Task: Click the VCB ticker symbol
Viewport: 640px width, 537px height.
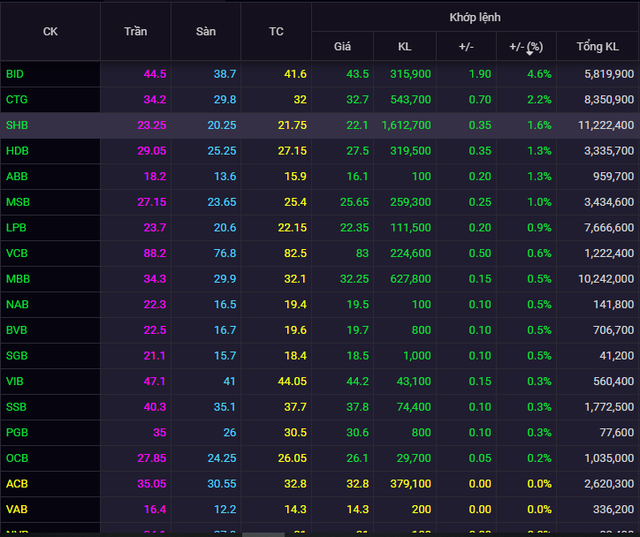Action: tap(17, 253)
